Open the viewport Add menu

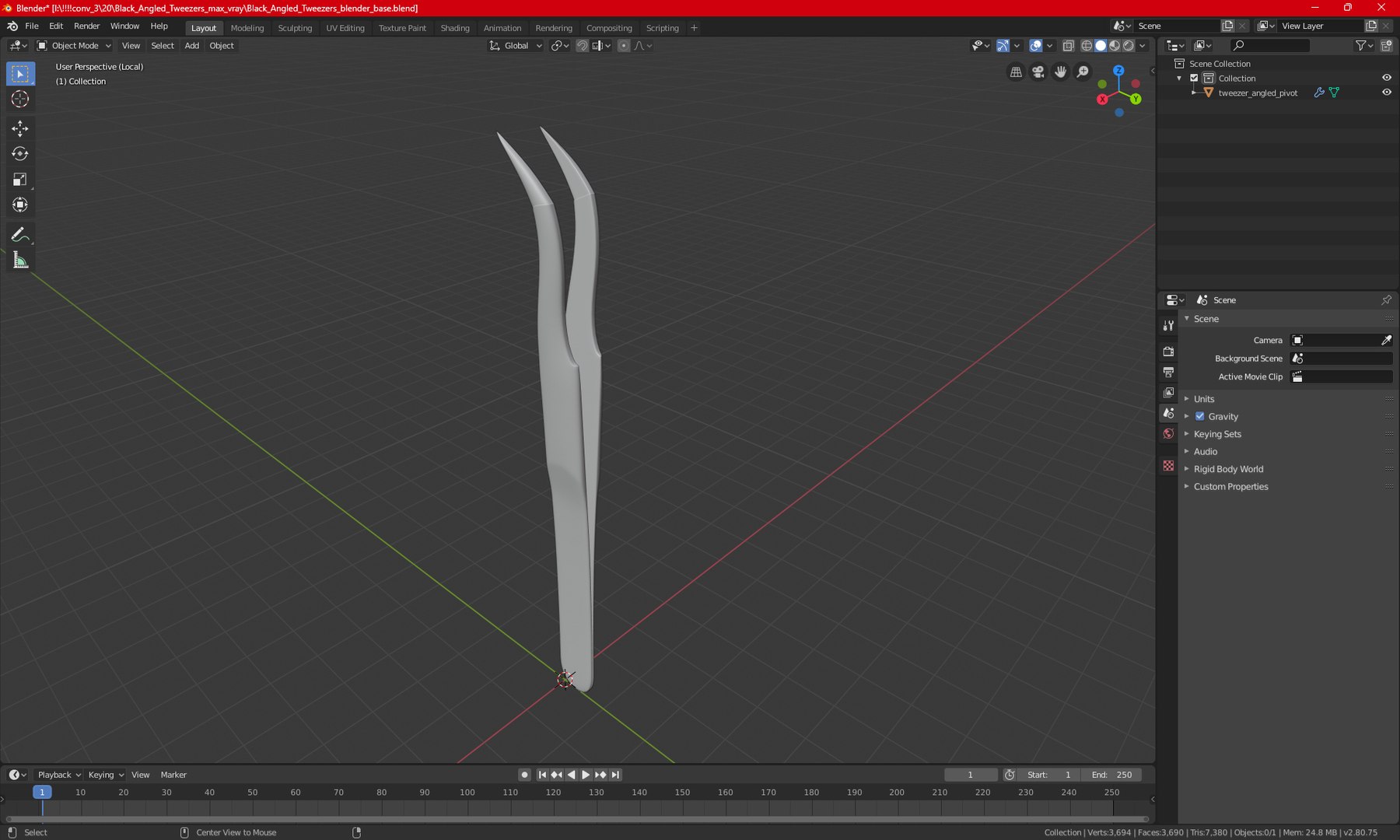click(191, 46)
